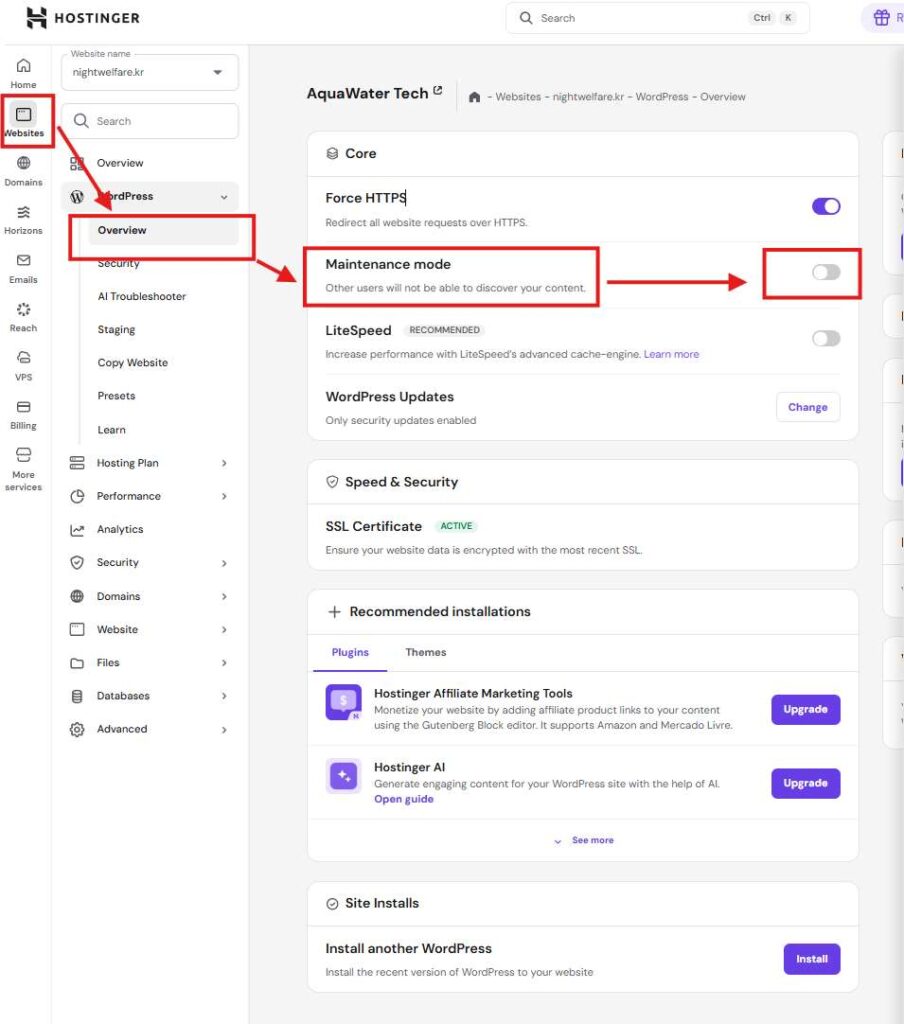Expand See more recommended plugins
Image resolution: width=904 pixels, height=1024 pixels.
coord(583,841)
